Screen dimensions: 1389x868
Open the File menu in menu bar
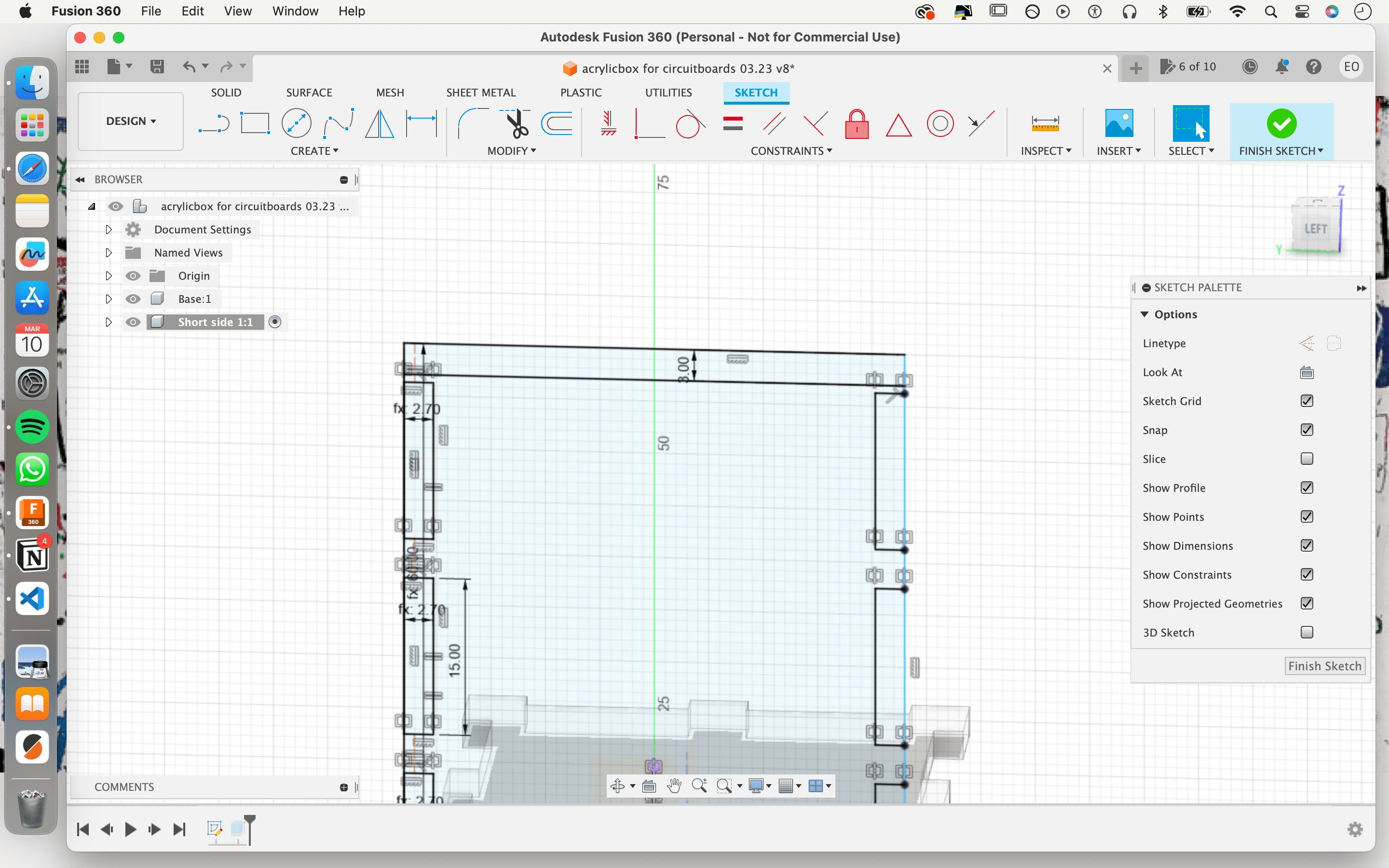[x=151, y=11]
